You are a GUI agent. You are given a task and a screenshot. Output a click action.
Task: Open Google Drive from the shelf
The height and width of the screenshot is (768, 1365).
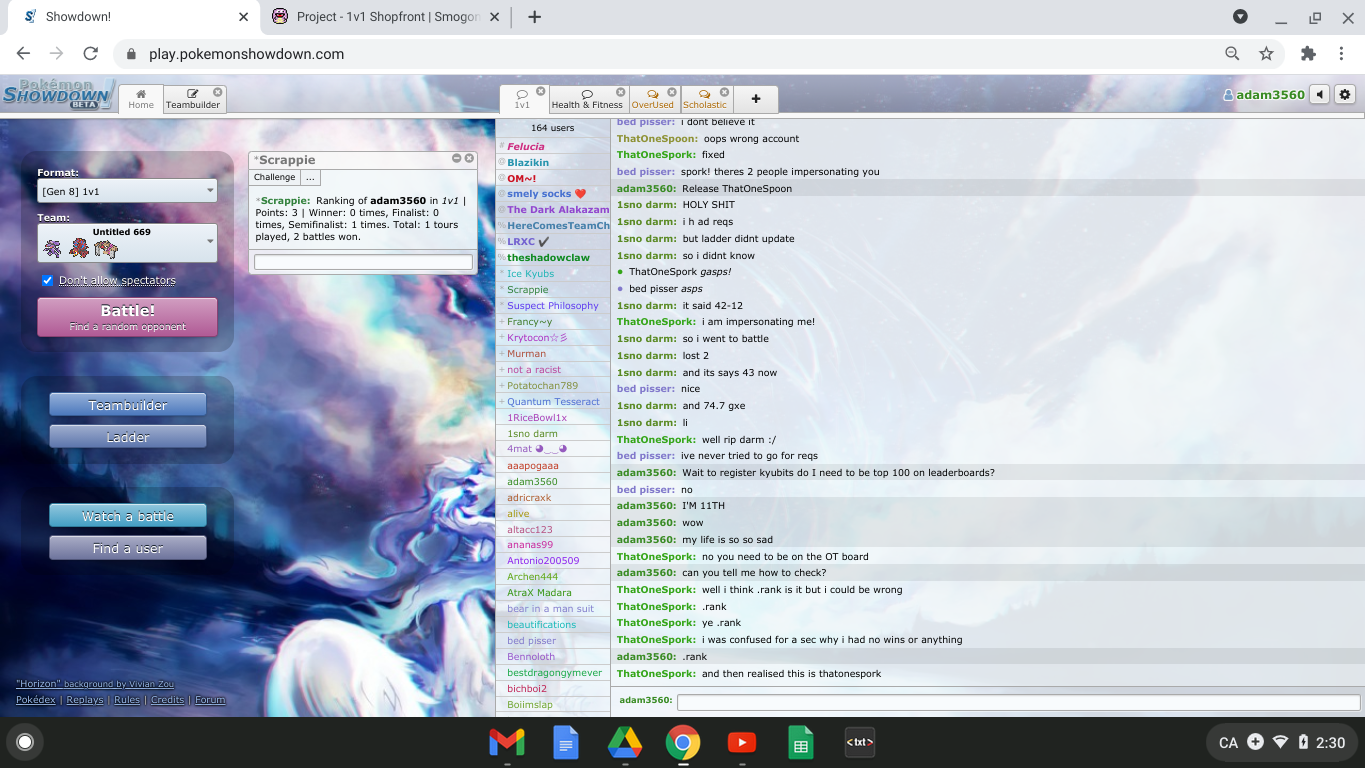click(625, 743)
